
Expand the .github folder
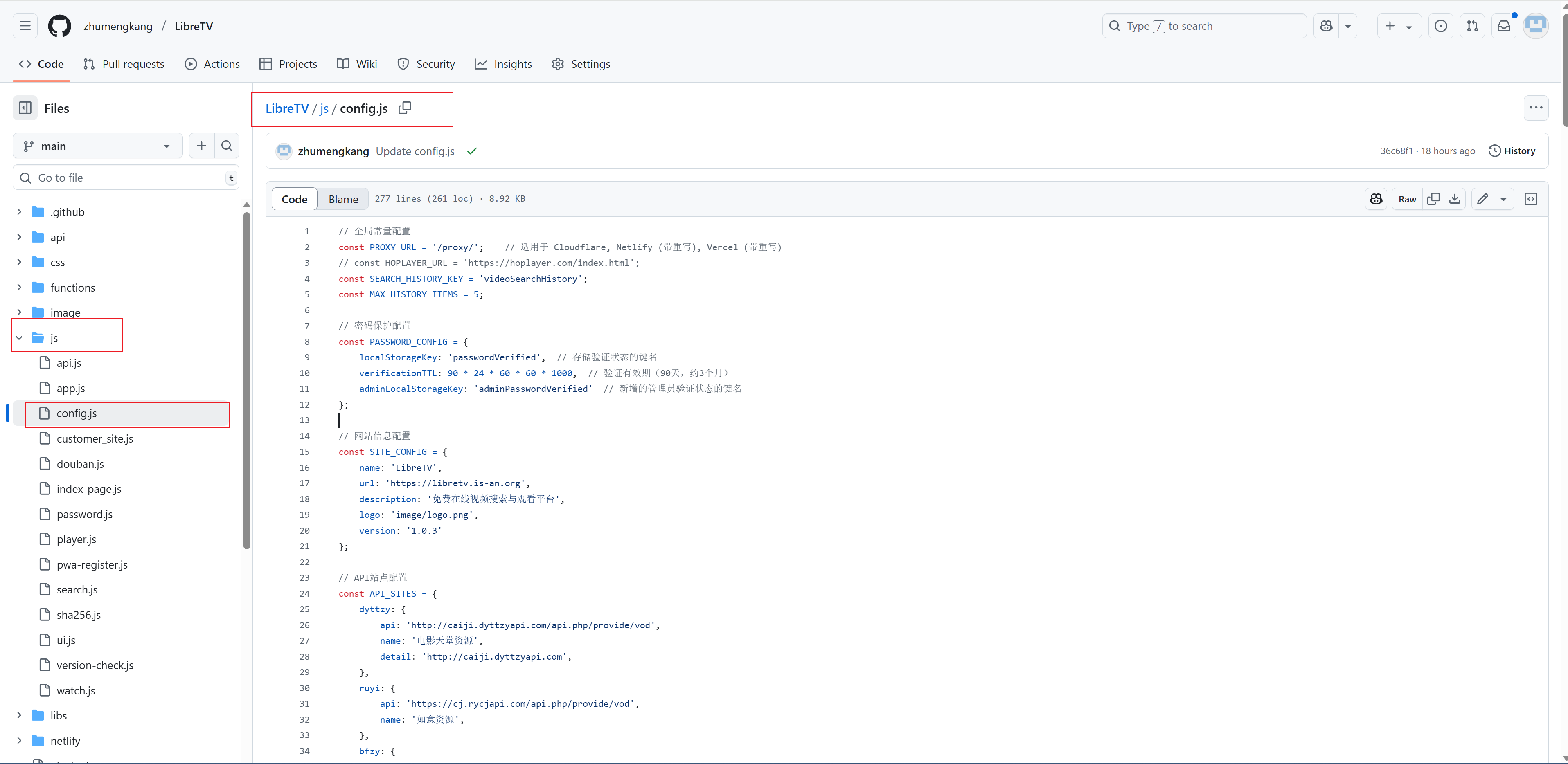pos(19,212)
